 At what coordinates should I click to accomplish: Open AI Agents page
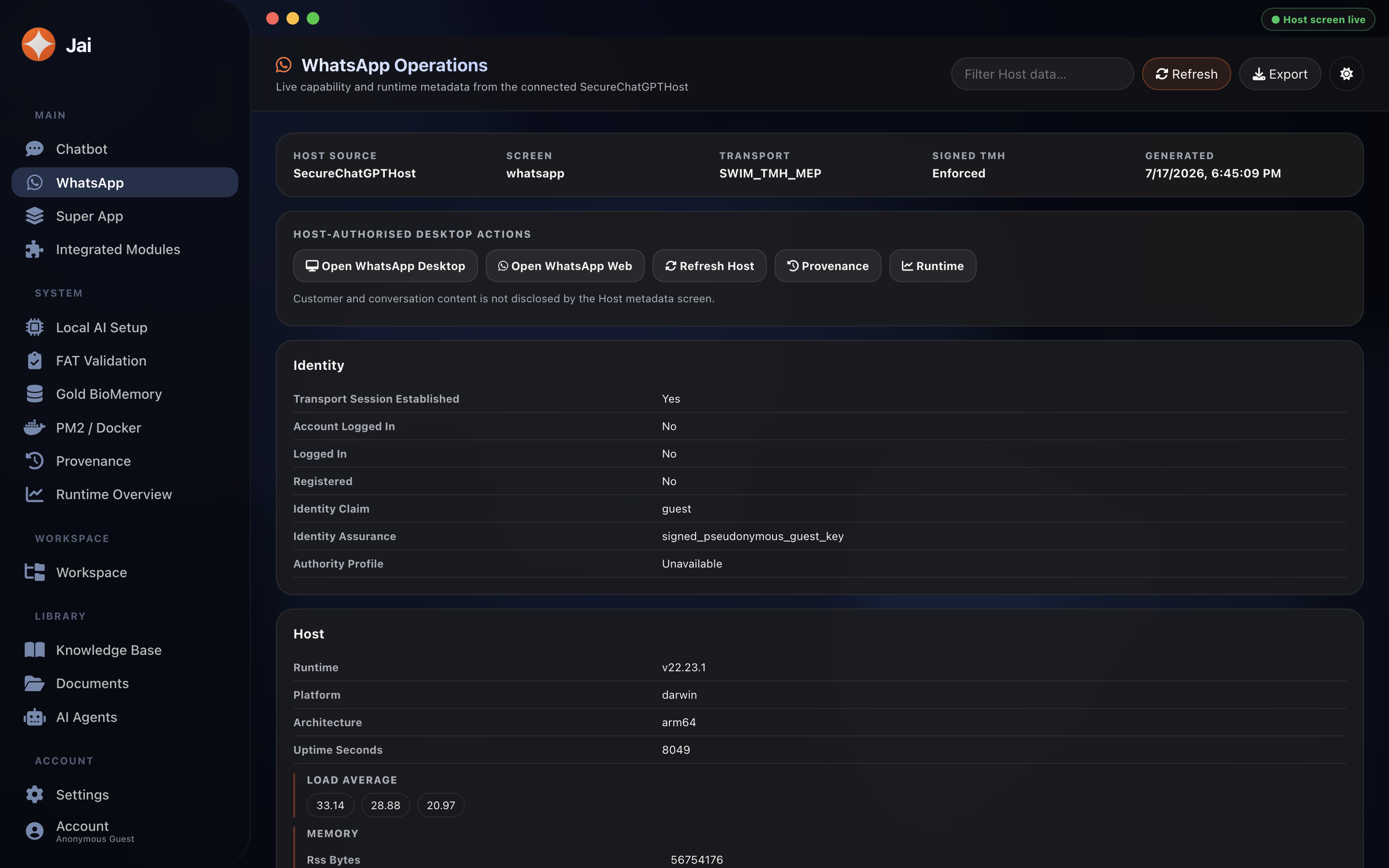(x=124, y=717)
